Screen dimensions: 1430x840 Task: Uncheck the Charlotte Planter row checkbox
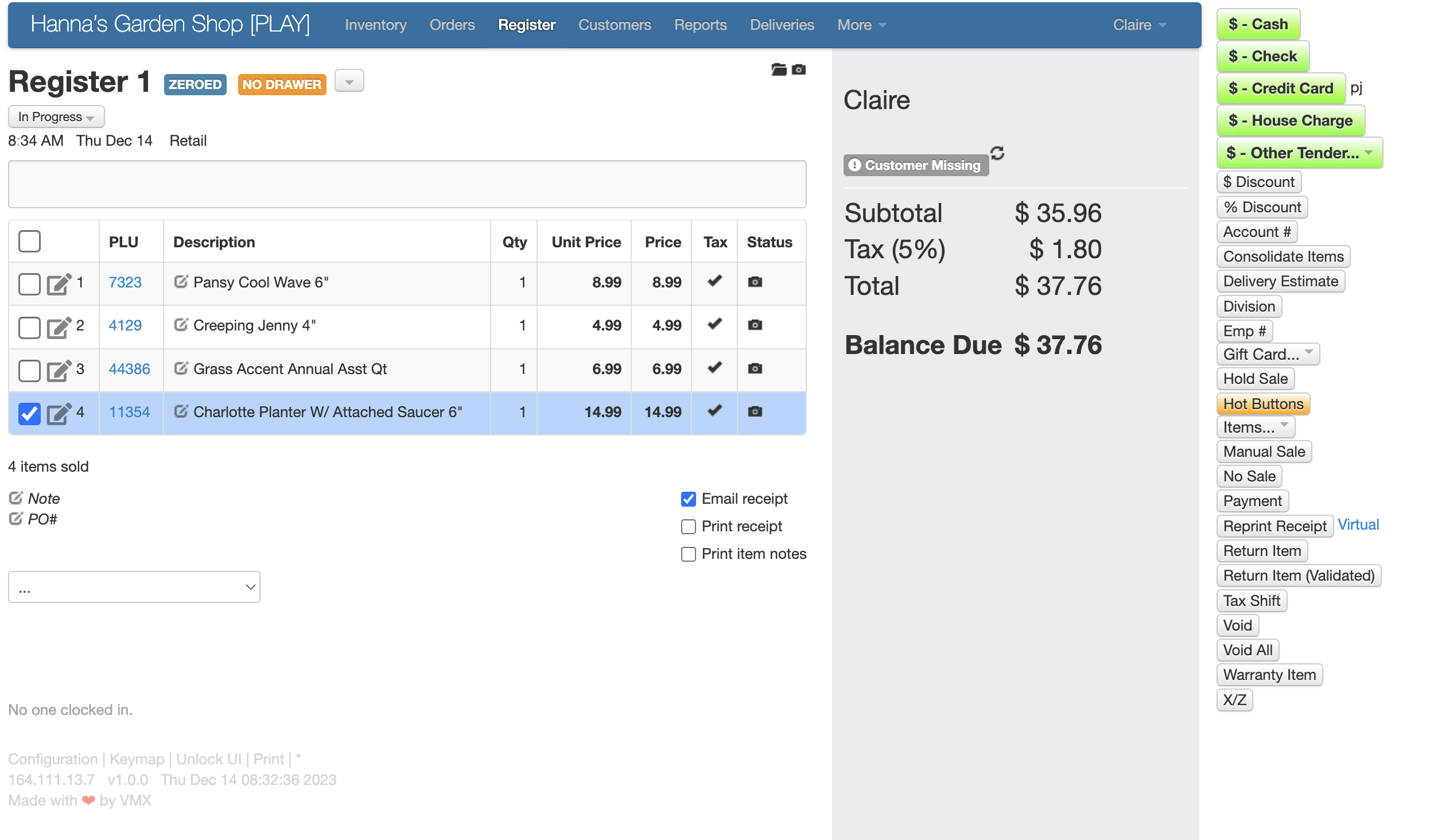pos(29,413)
